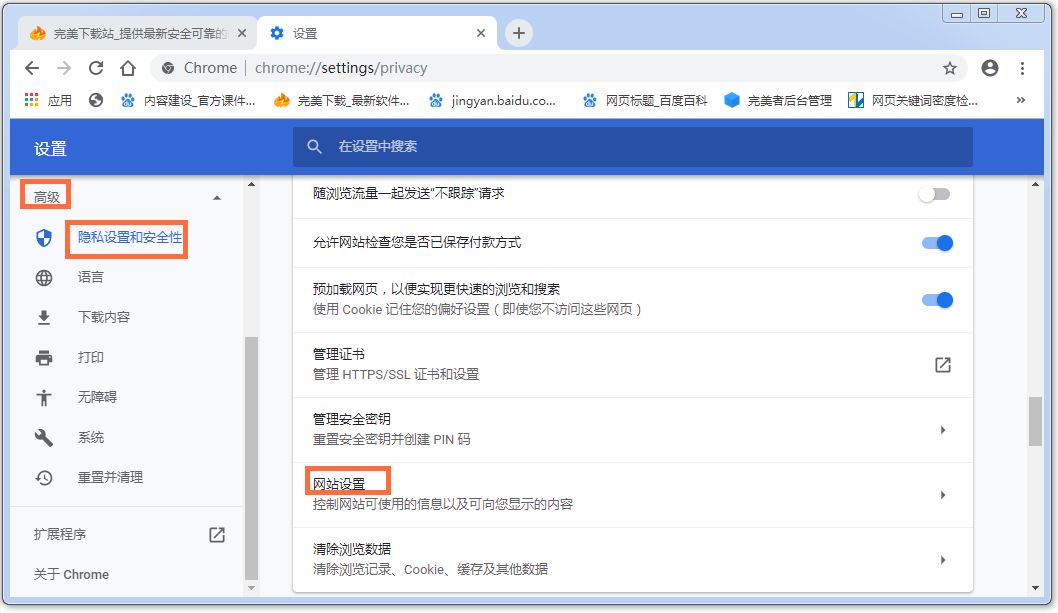
Task: Click the browser back arrow
Action: tap(32, 68)
